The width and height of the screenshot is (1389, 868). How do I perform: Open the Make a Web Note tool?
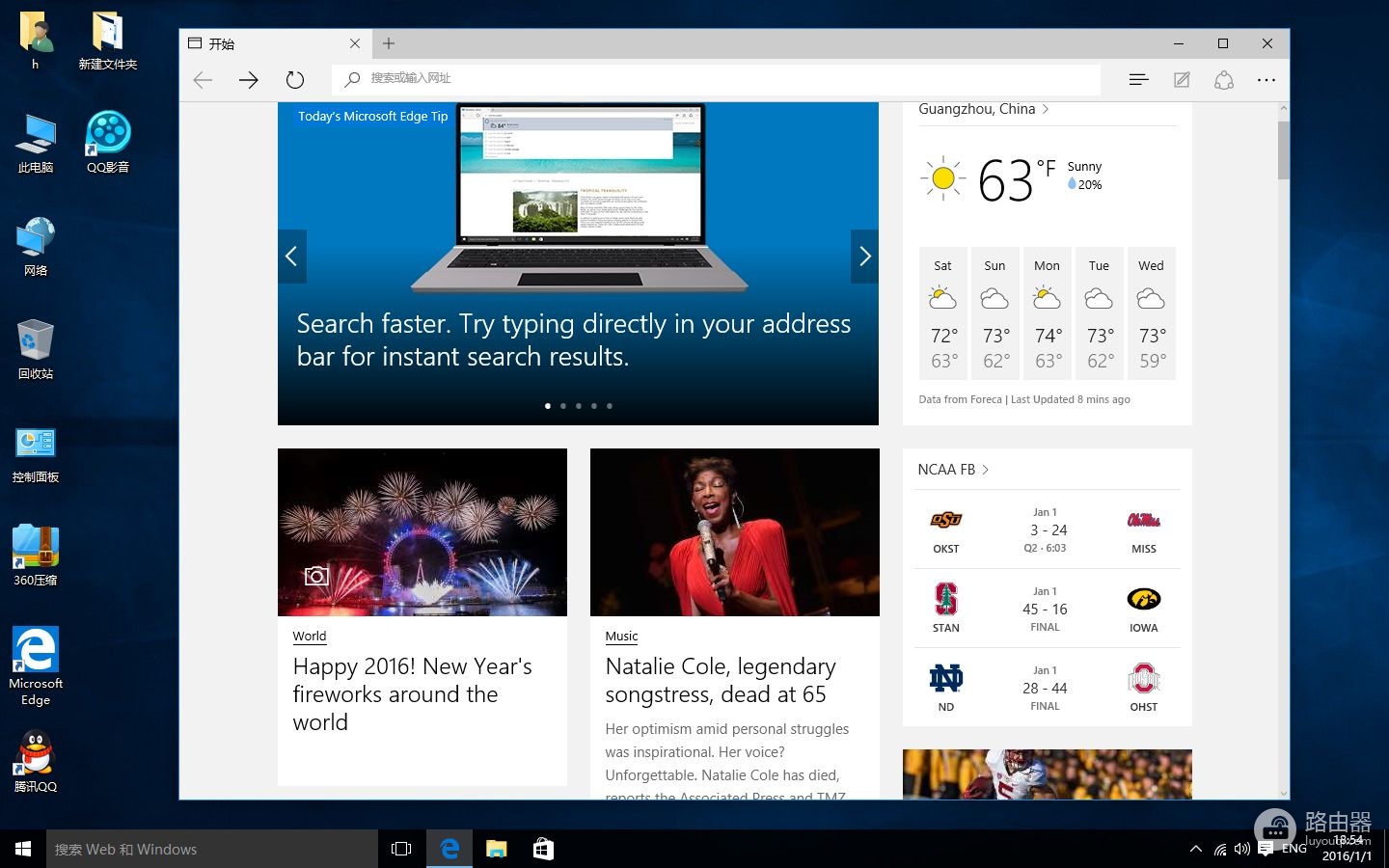coord(1182,79)
